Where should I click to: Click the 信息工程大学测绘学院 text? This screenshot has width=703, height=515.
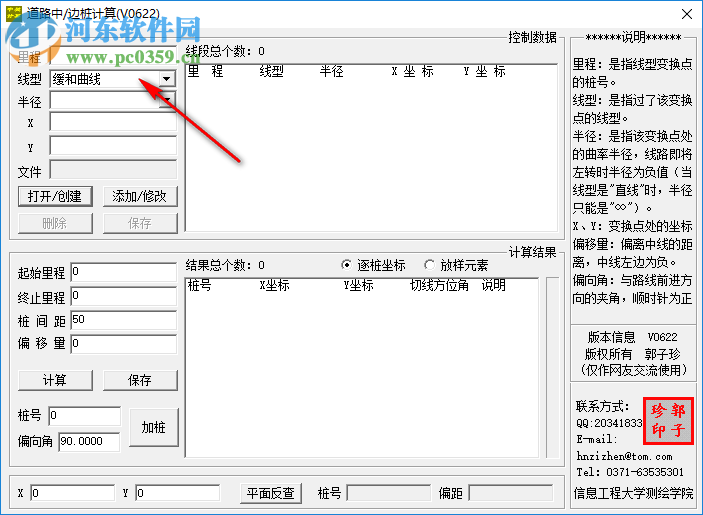click(x=633, y=493)
